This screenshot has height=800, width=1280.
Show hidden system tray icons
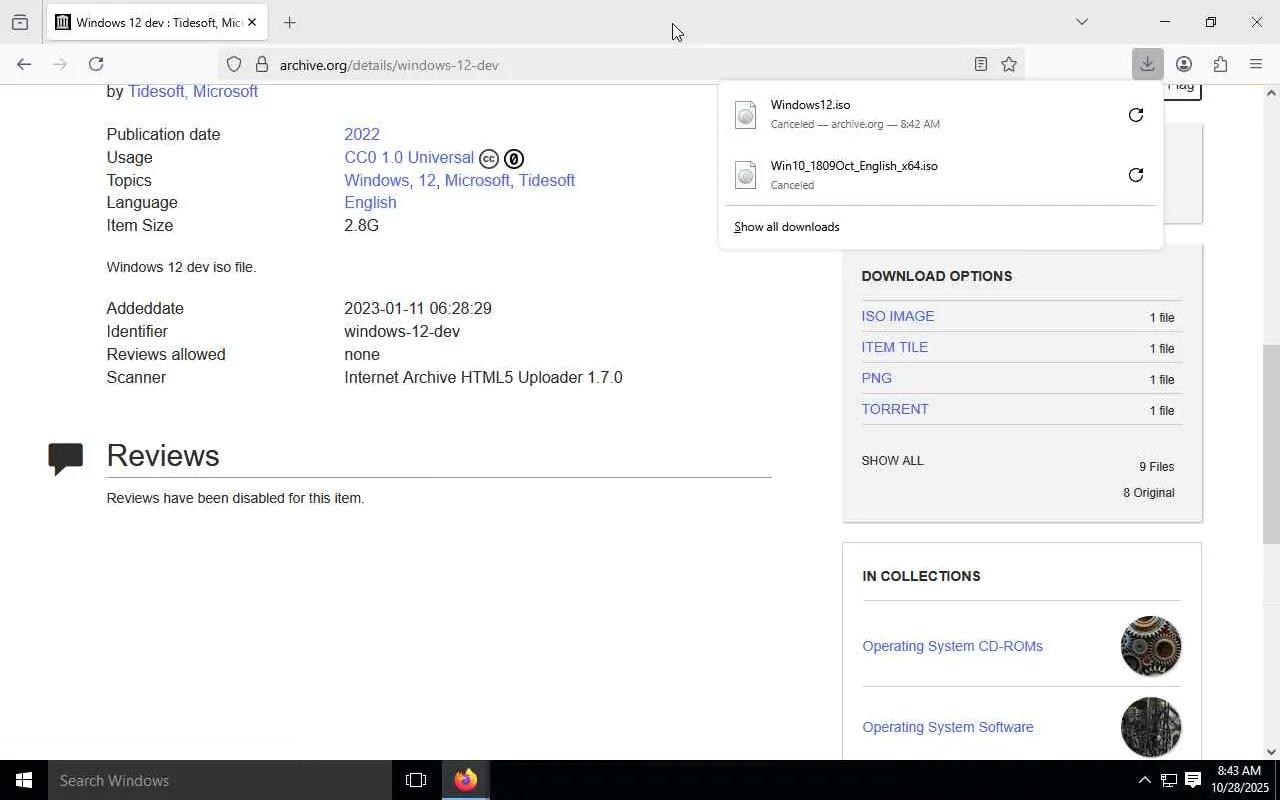[x=1144, y=780]
